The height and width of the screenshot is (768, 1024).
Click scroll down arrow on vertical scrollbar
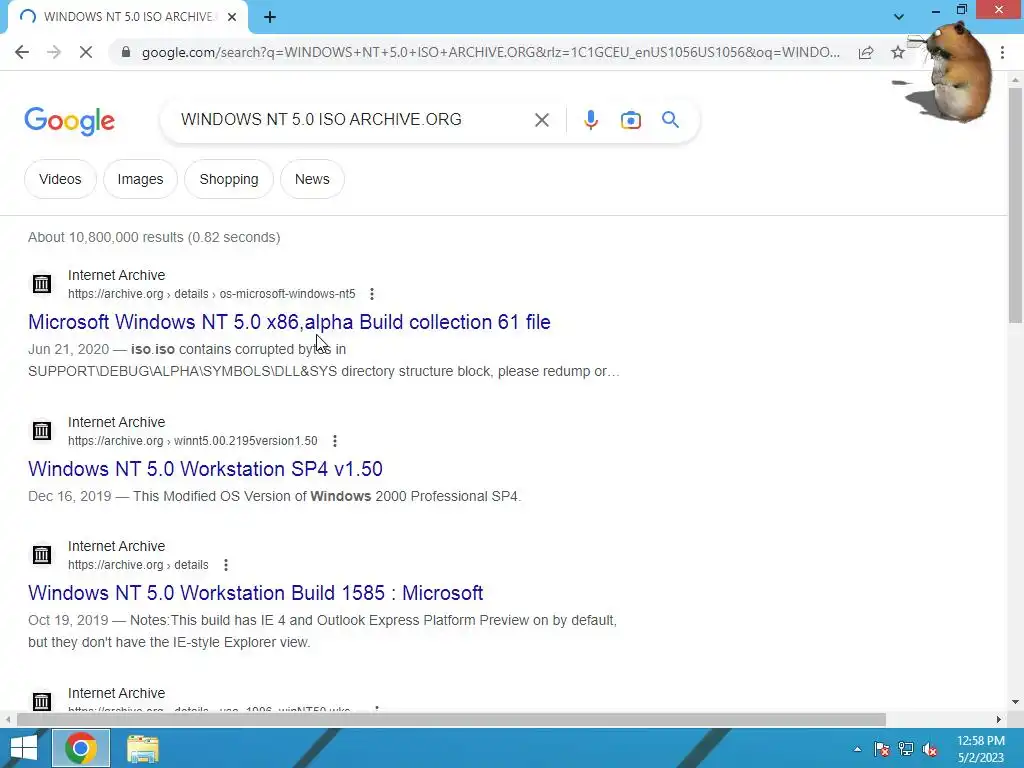pos(1015,703)
